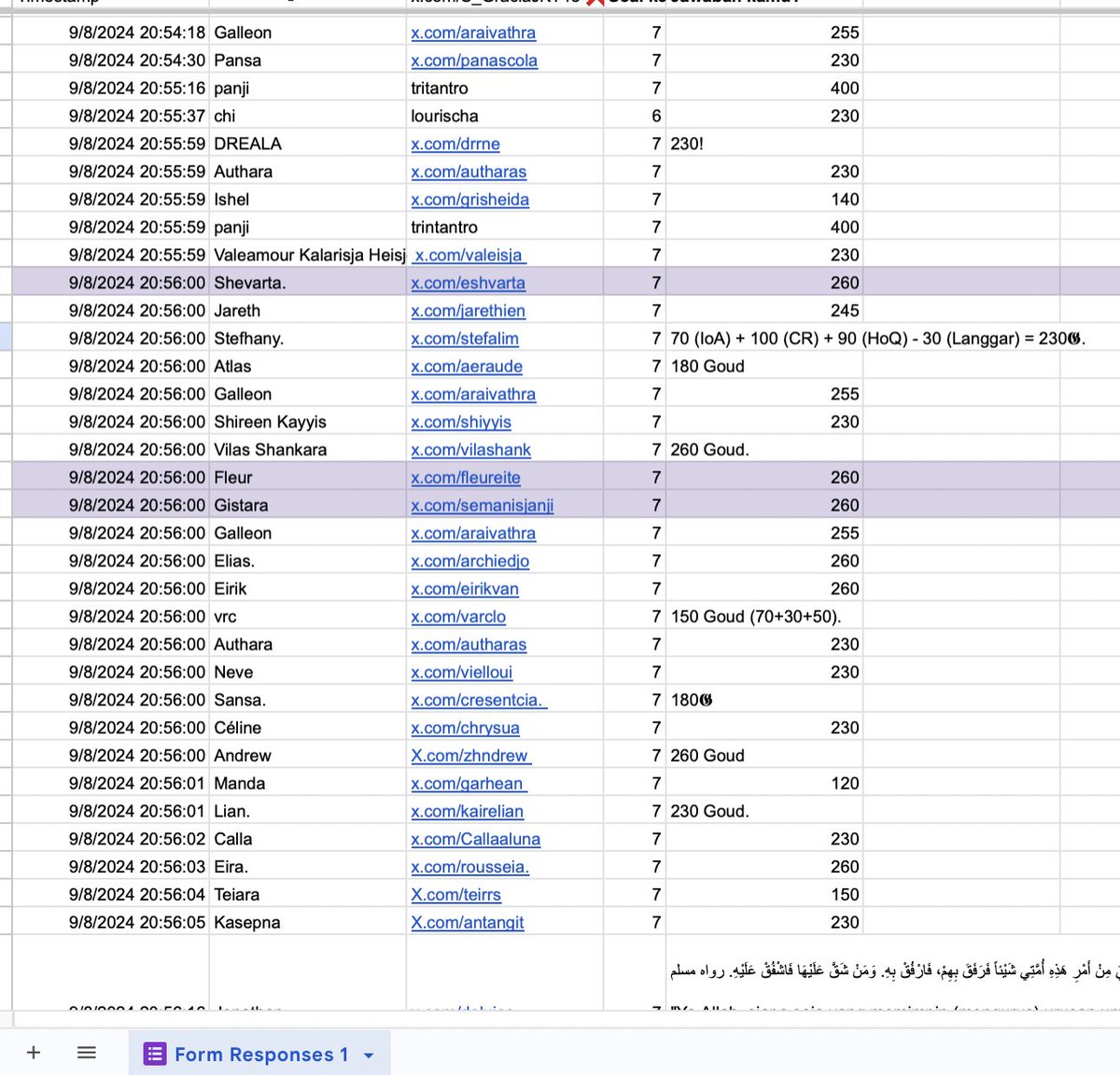Select the name cell 'DREALA'
This screenshot has width=1120, height=1075.
[x=307, y=144]
